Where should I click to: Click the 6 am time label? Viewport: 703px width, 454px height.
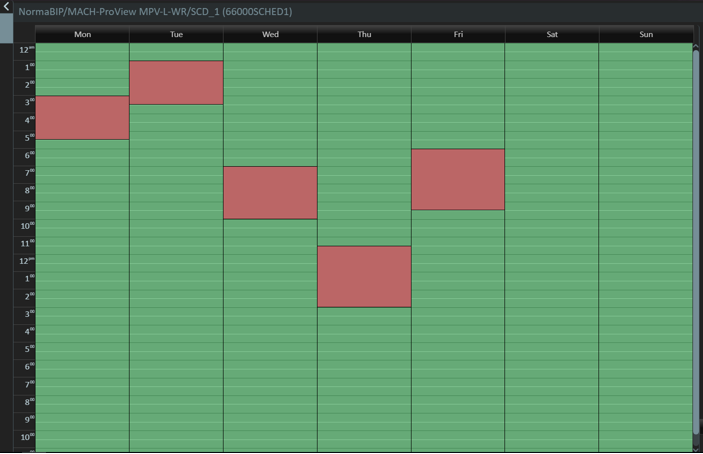[25, 156]
